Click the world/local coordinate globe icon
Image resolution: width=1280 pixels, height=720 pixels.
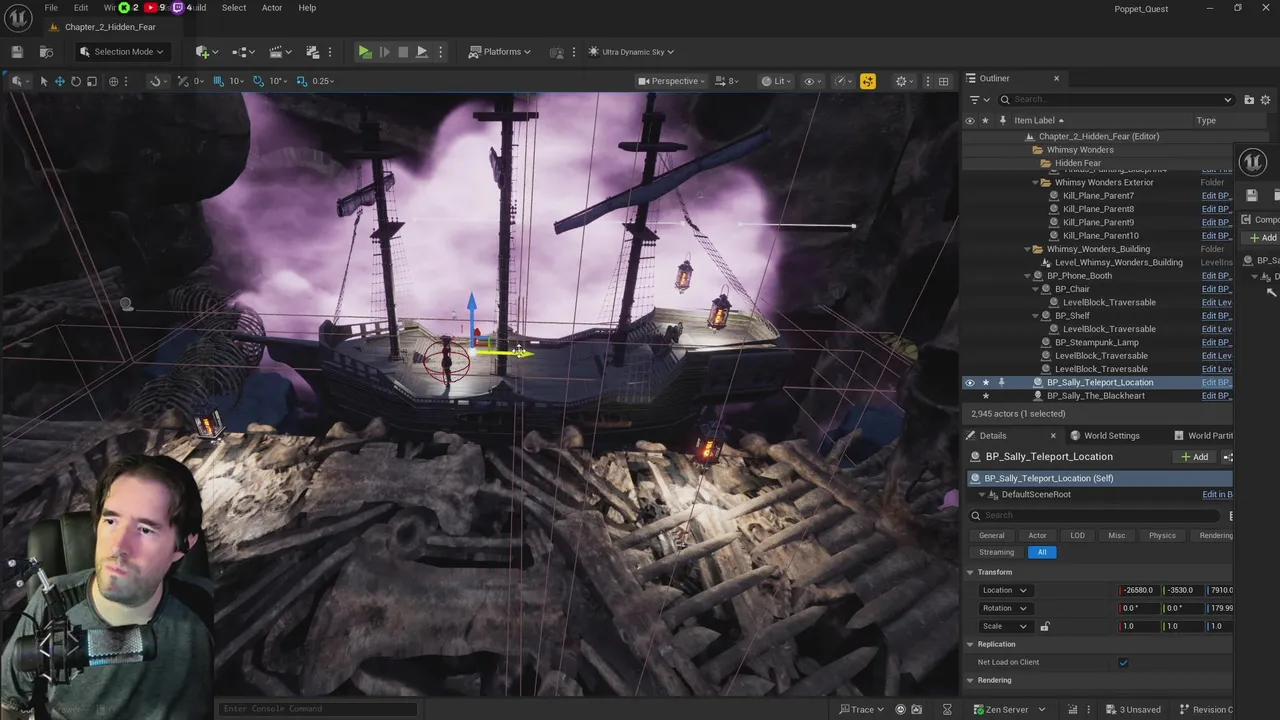tap(113, 81)
